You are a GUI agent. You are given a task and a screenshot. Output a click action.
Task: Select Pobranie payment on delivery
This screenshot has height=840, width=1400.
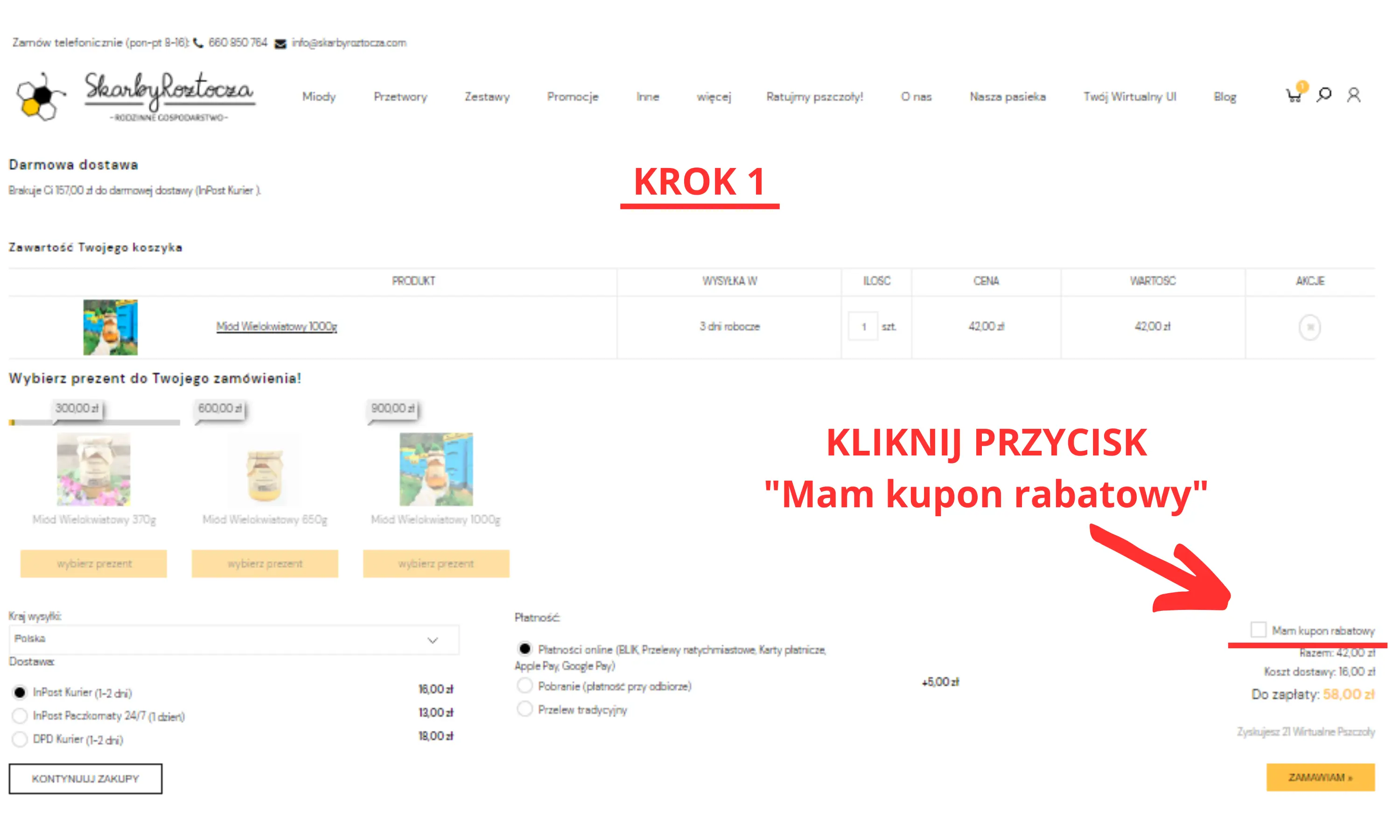point(525,686)
